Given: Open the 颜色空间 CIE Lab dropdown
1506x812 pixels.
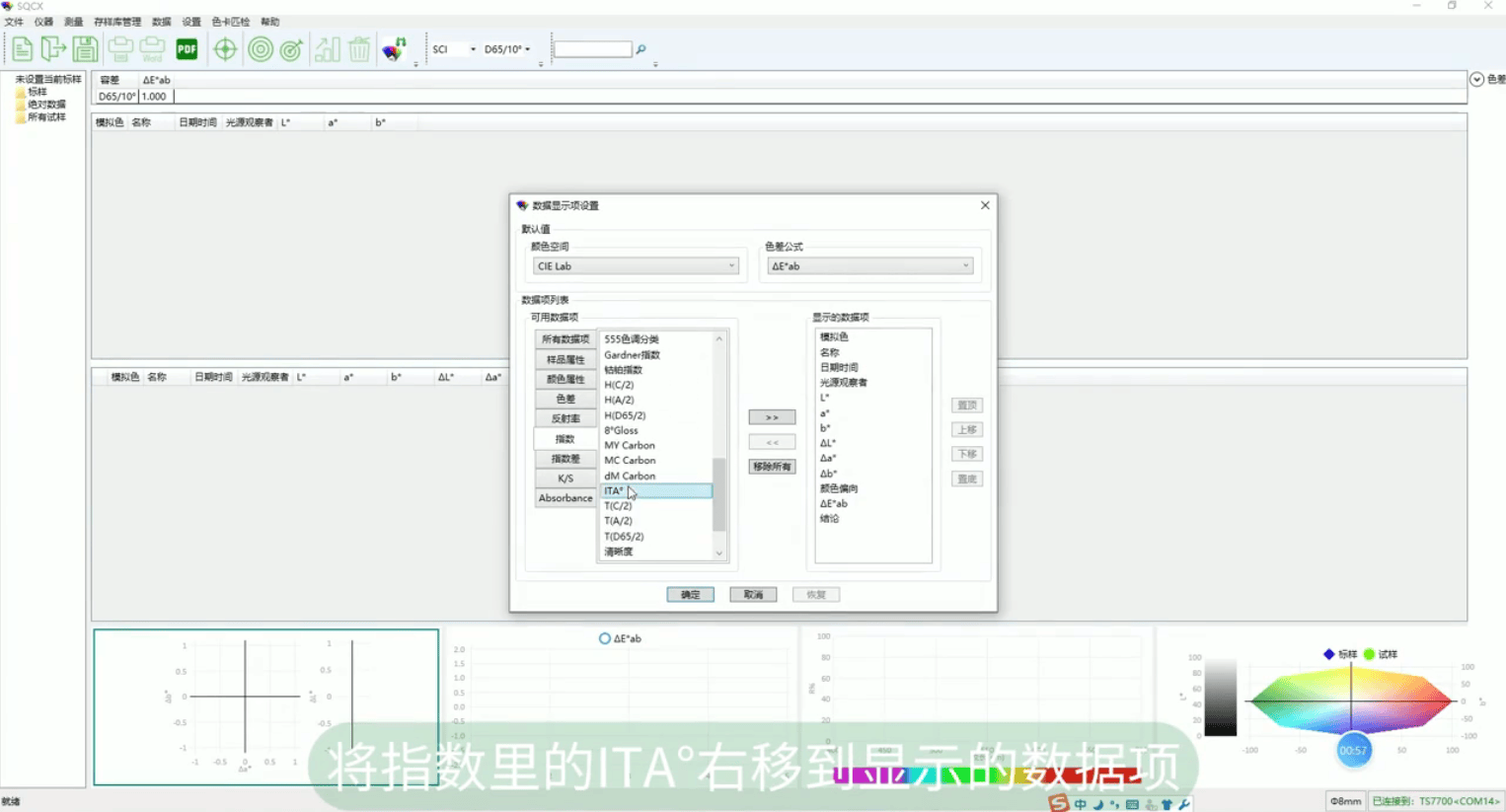Looking at the screenshot, I should point(636,266).
